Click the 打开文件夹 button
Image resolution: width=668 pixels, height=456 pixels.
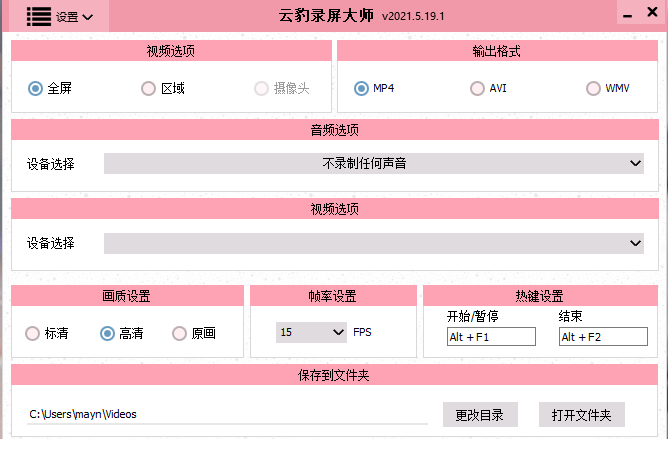pos(582,415)
